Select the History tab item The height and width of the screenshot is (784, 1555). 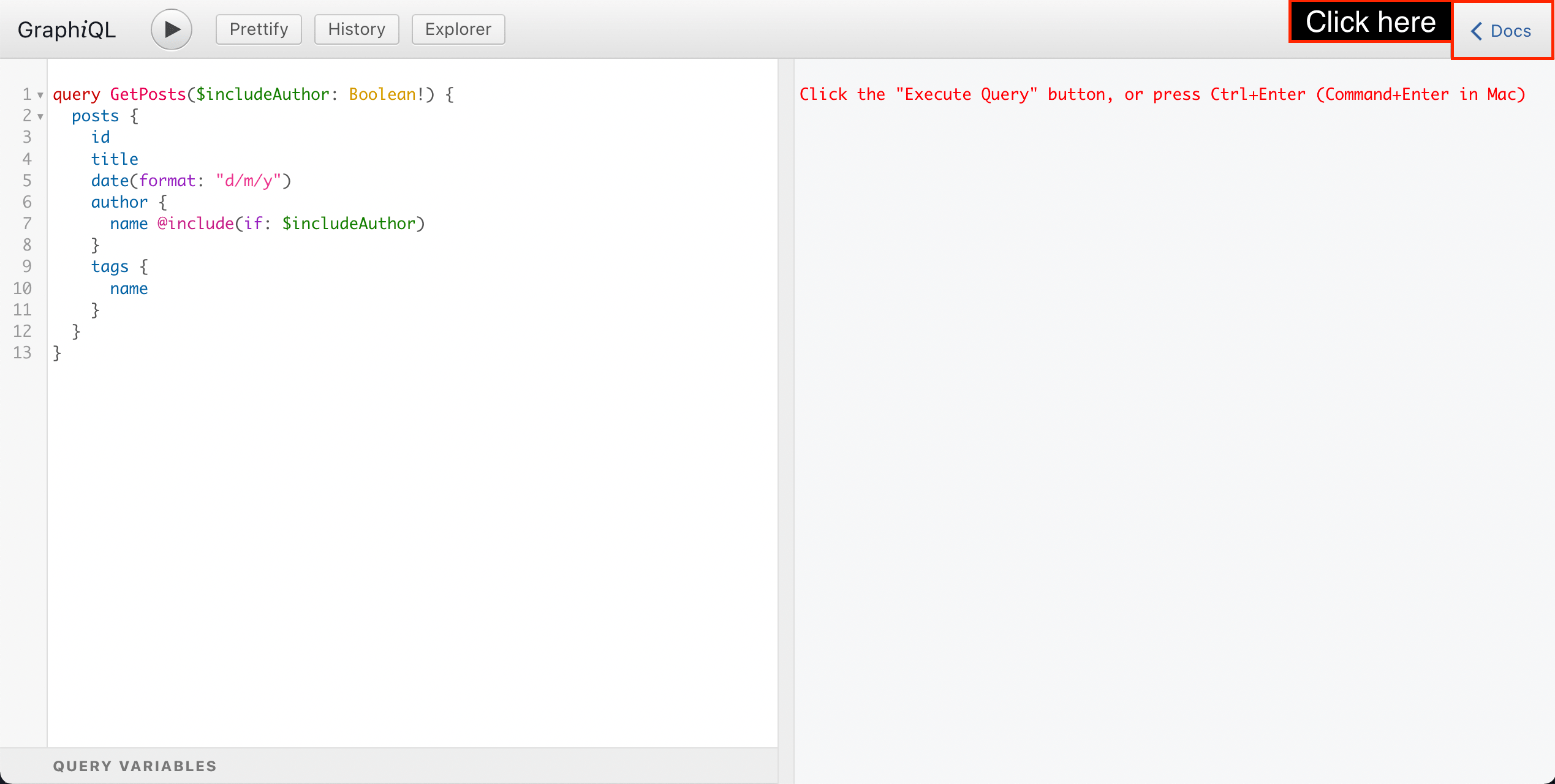coord(356,29)
